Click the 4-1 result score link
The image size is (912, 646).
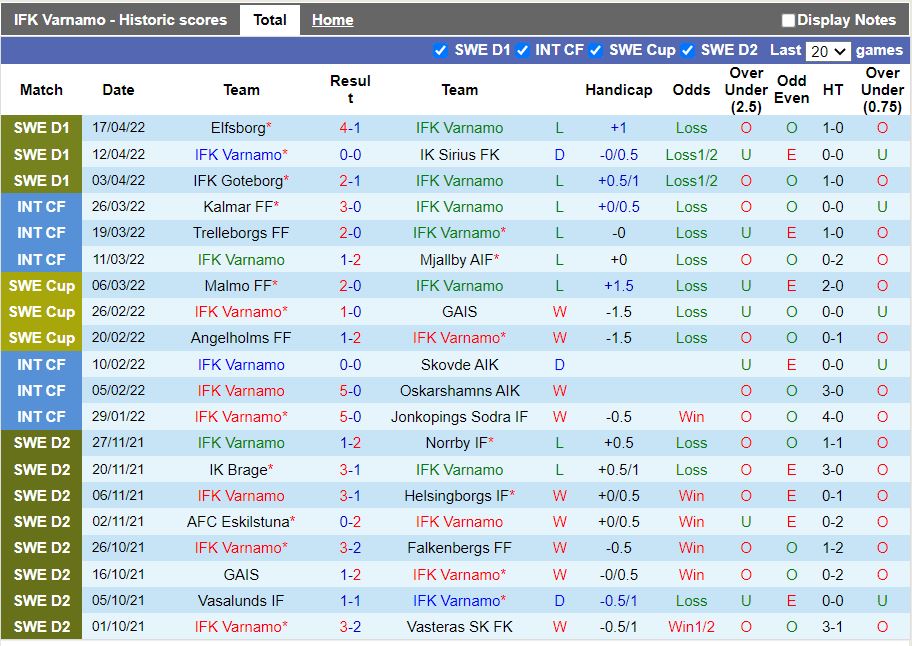(x=350, y=128)
